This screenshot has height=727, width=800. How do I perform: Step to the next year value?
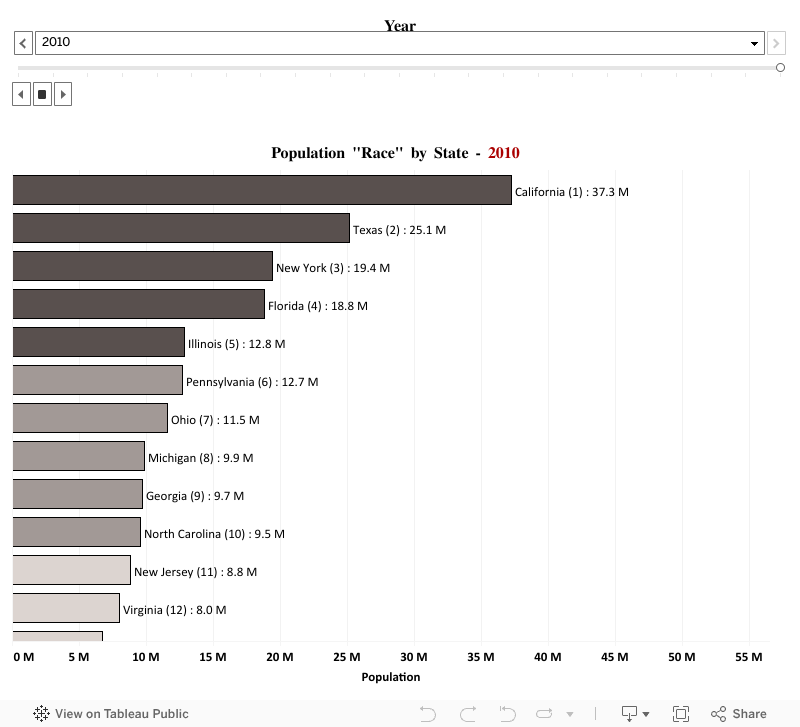pos(777,43)
